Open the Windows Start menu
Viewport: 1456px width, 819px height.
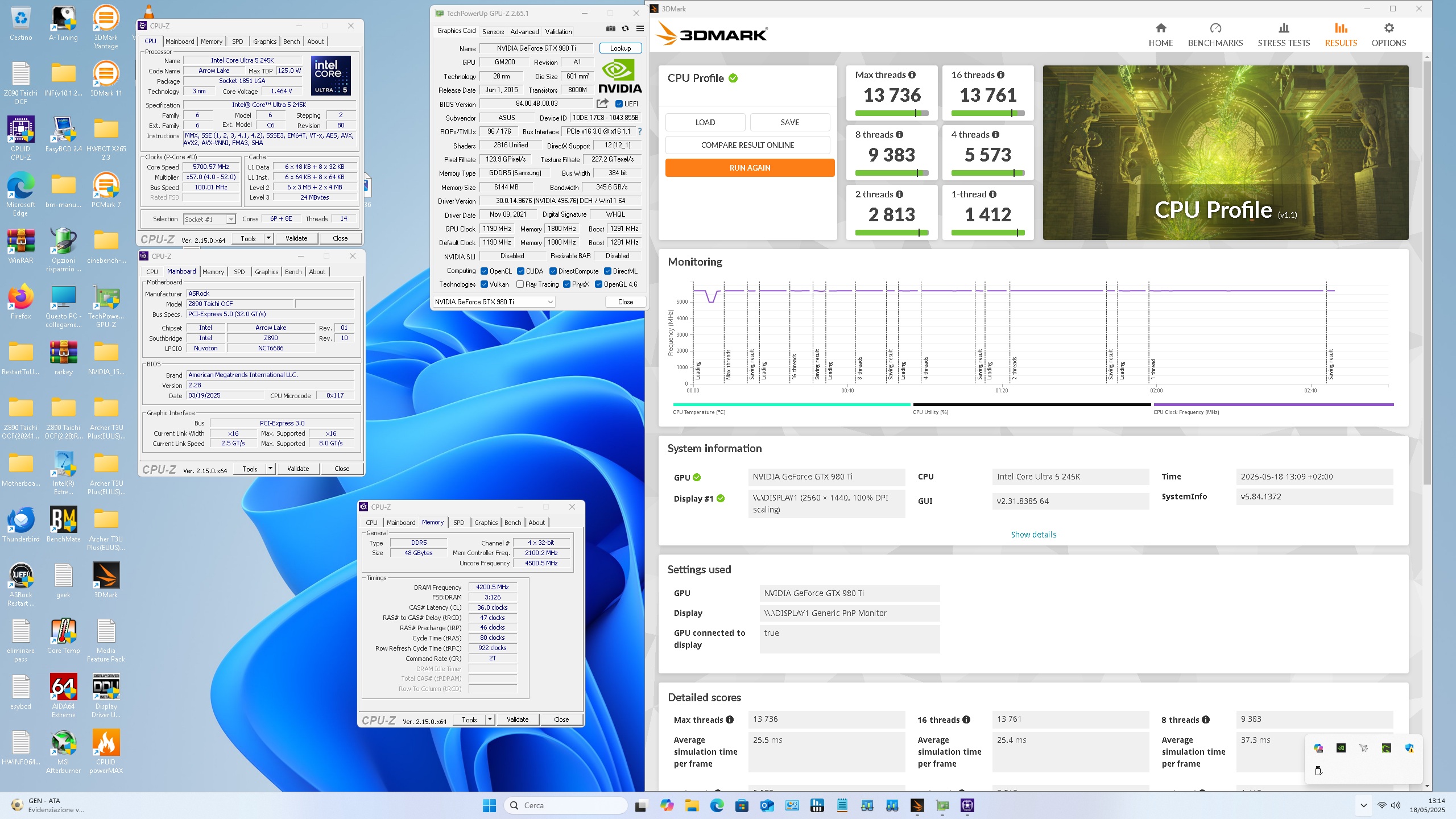point(489,805)
